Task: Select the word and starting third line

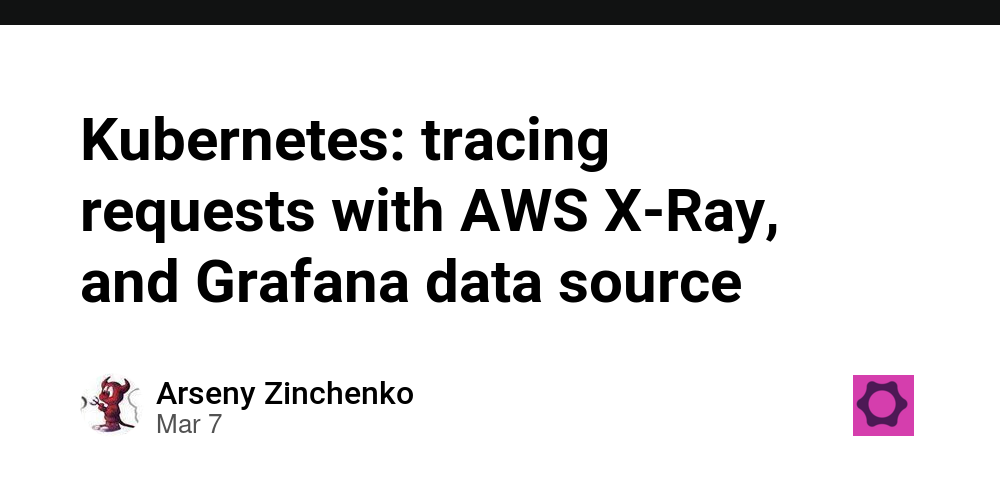Action: [x=130, y=281]
